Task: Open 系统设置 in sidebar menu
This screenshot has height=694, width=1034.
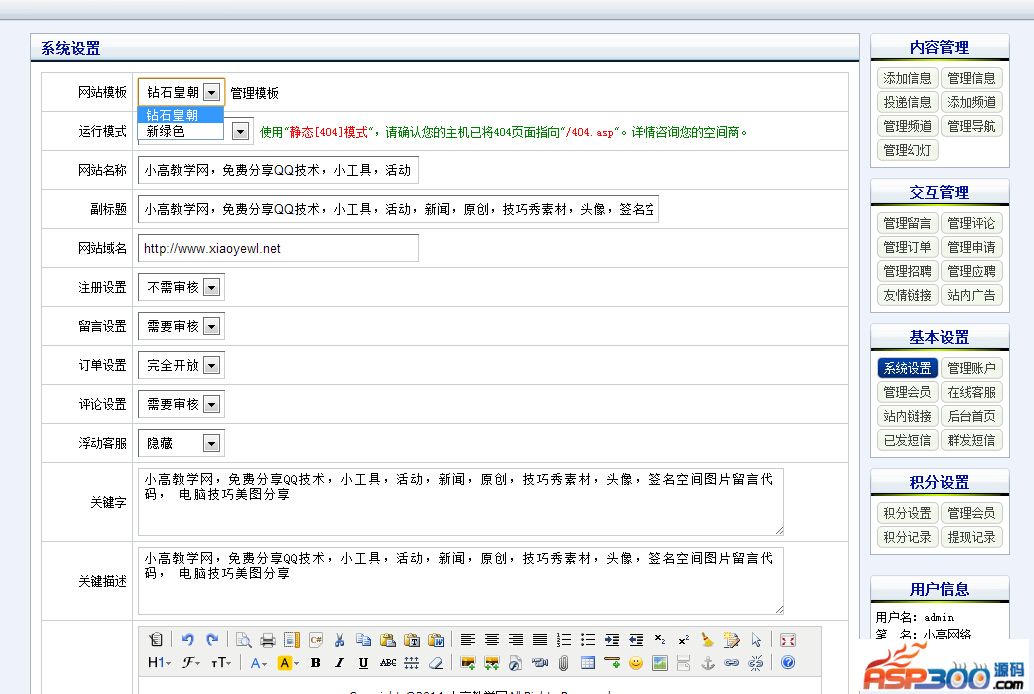Action: click(x=907, y=368)
